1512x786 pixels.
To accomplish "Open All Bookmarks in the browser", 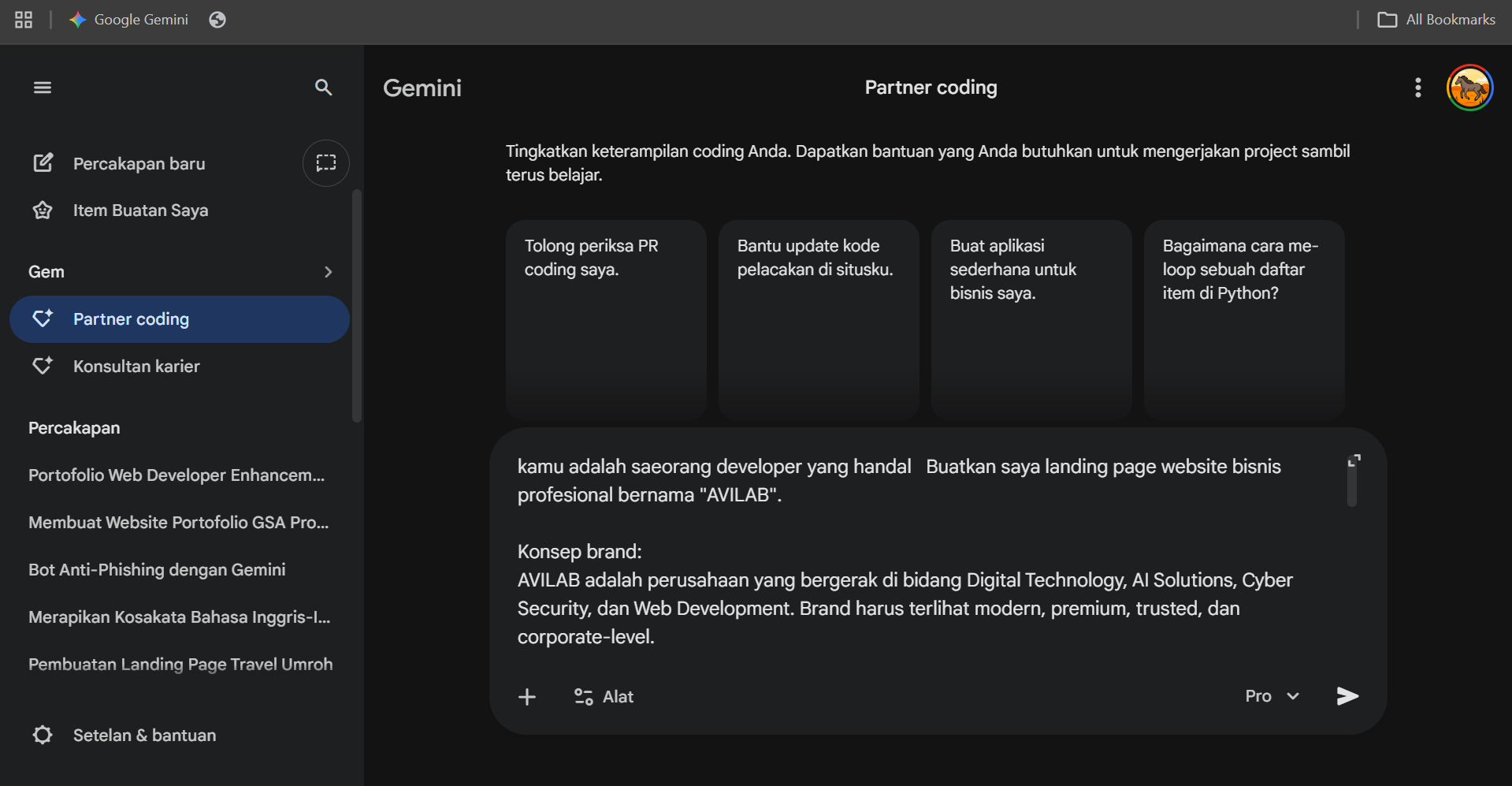I will tap(1436, 19).
